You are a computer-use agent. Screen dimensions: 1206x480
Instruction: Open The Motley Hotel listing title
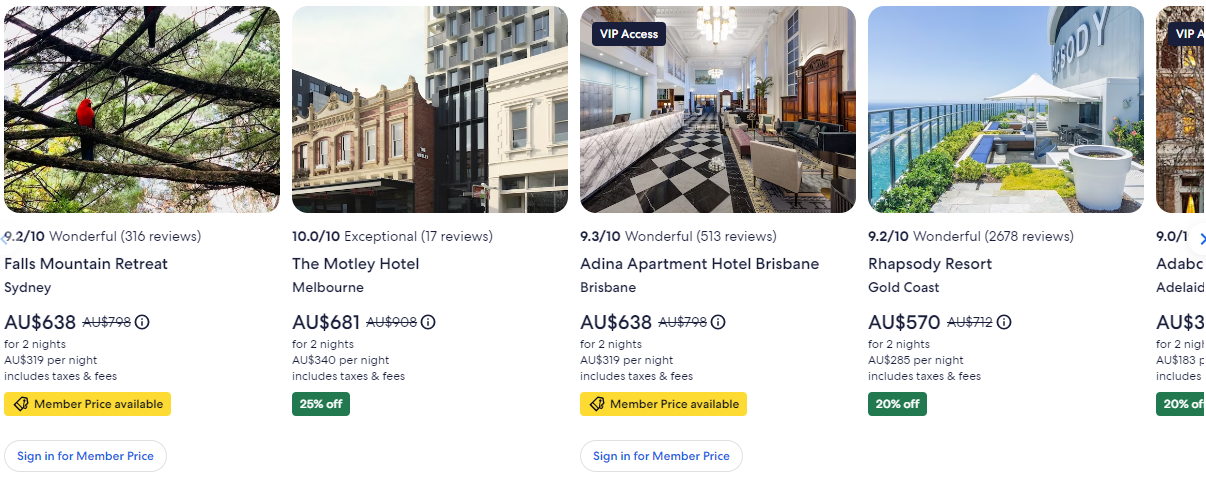(356, 264)
